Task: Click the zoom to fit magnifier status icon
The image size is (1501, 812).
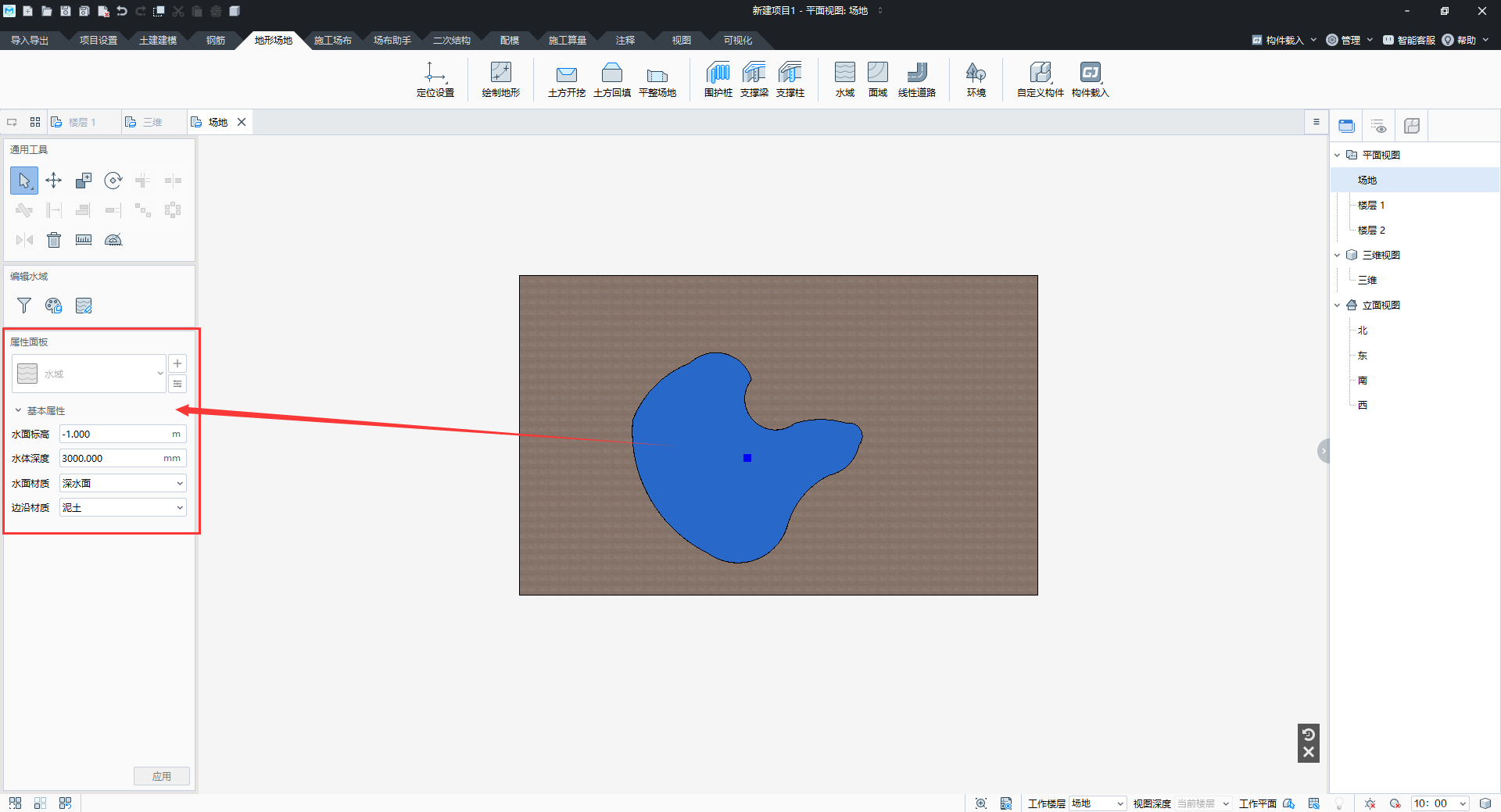Action: coord(981,803)
